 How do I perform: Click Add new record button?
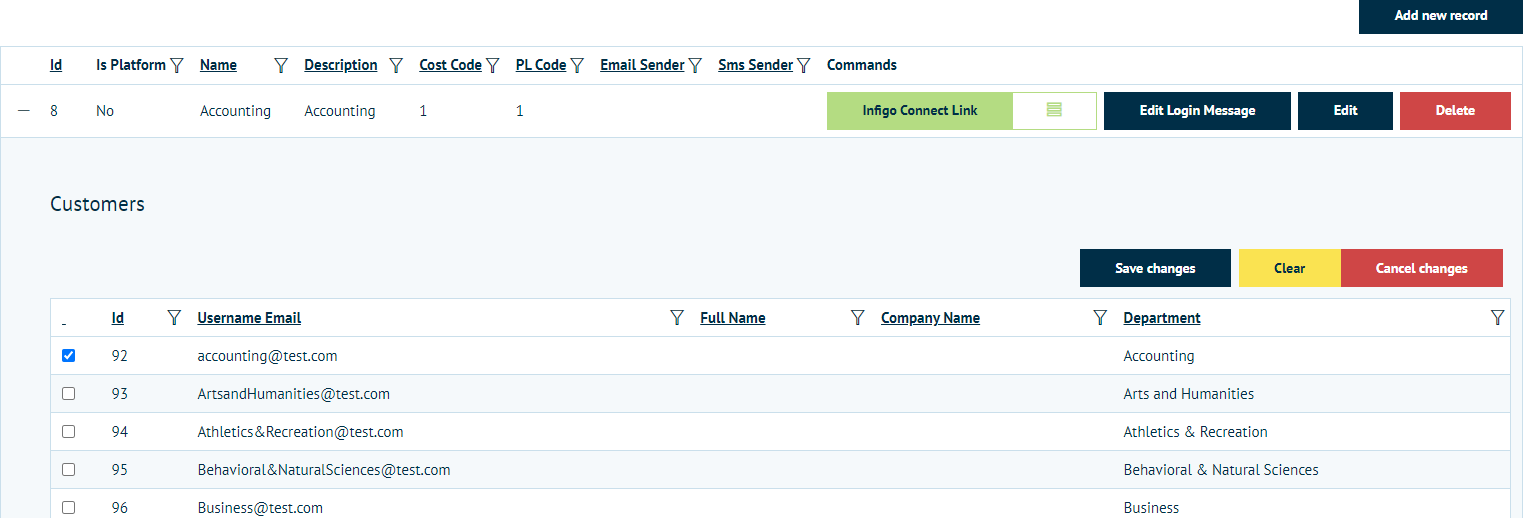click(1440, 16)
